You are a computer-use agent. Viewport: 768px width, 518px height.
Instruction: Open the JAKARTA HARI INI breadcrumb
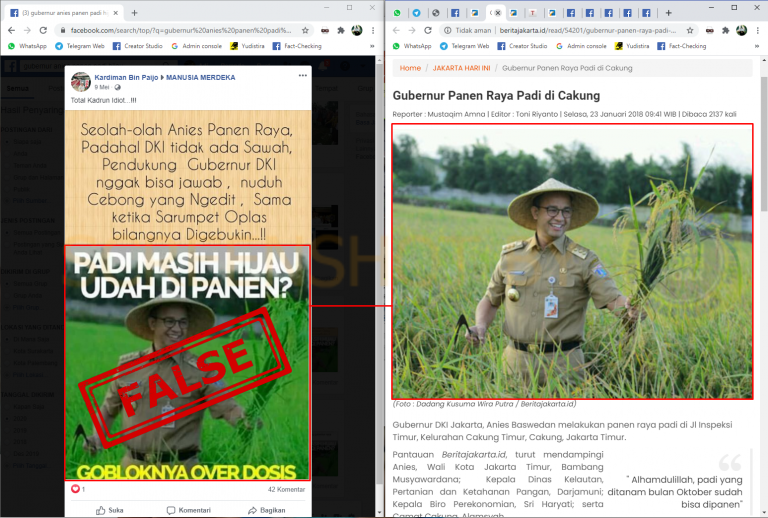[461, 68]
